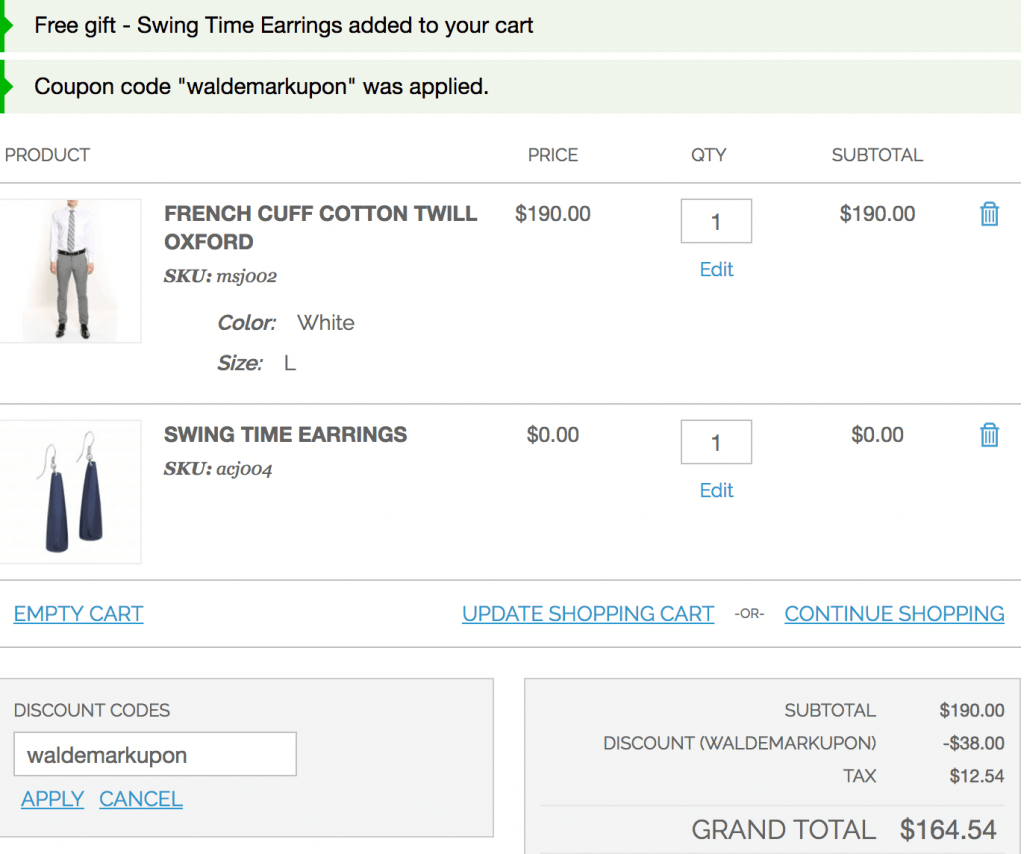
Task: Click Update Shopping Cart
Action: (x=588, y=614)
